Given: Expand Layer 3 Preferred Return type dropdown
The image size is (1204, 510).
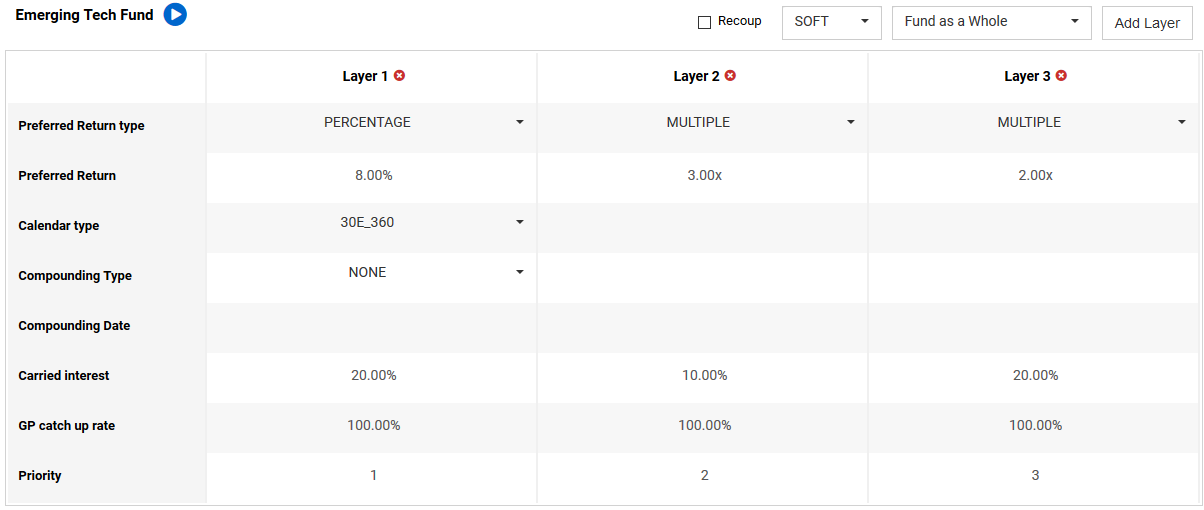Looking at the screenshot, I should [x=1034, y=123].
